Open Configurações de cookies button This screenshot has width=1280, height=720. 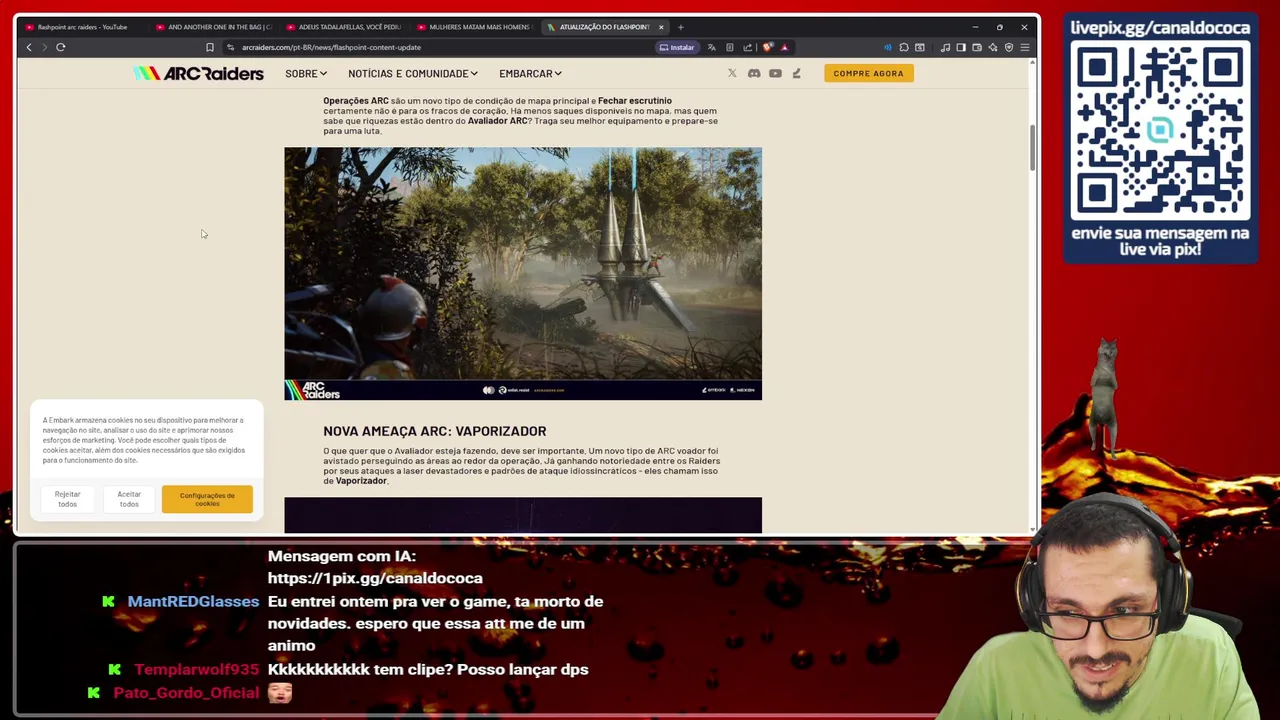point(207,499)
